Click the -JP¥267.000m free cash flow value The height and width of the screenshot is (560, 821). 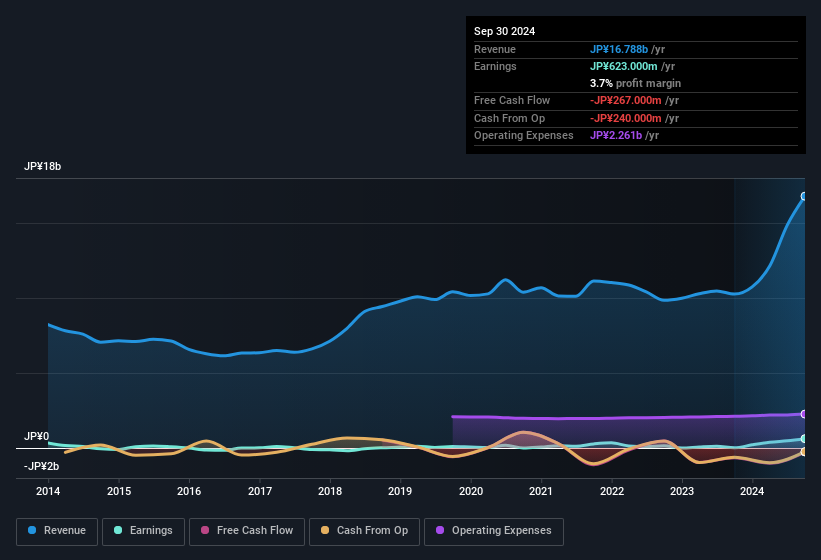click(x=626, y=100)
